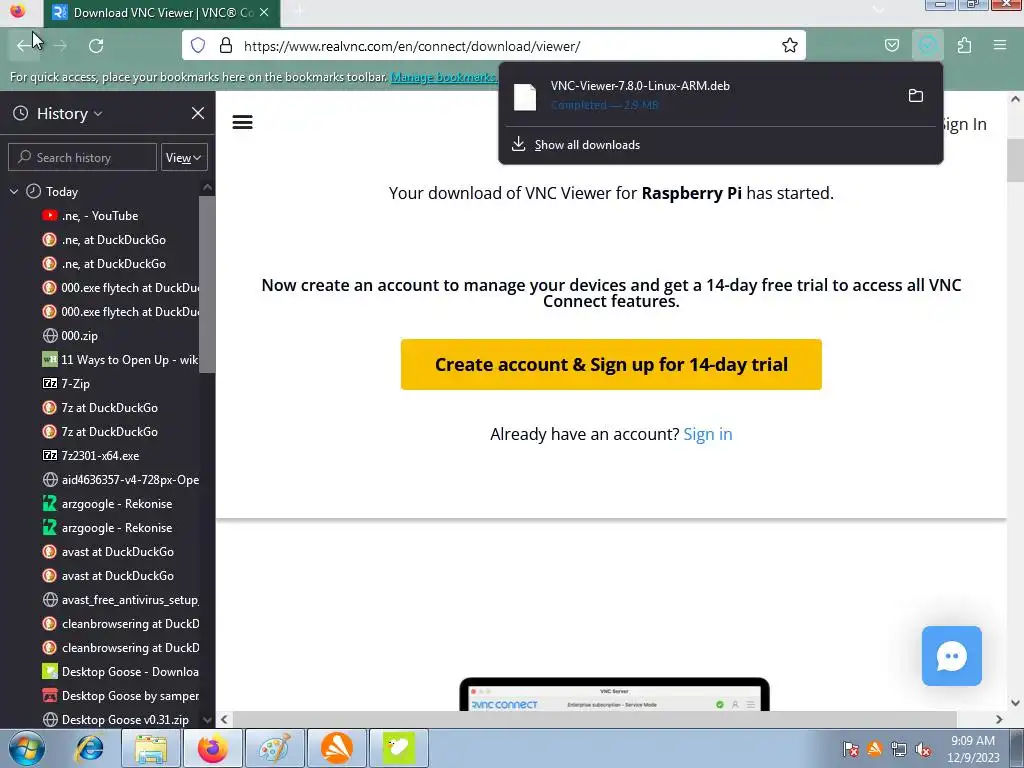Click the Sign in link
The image size is (1024, 768).
click(x=707, y=434)
